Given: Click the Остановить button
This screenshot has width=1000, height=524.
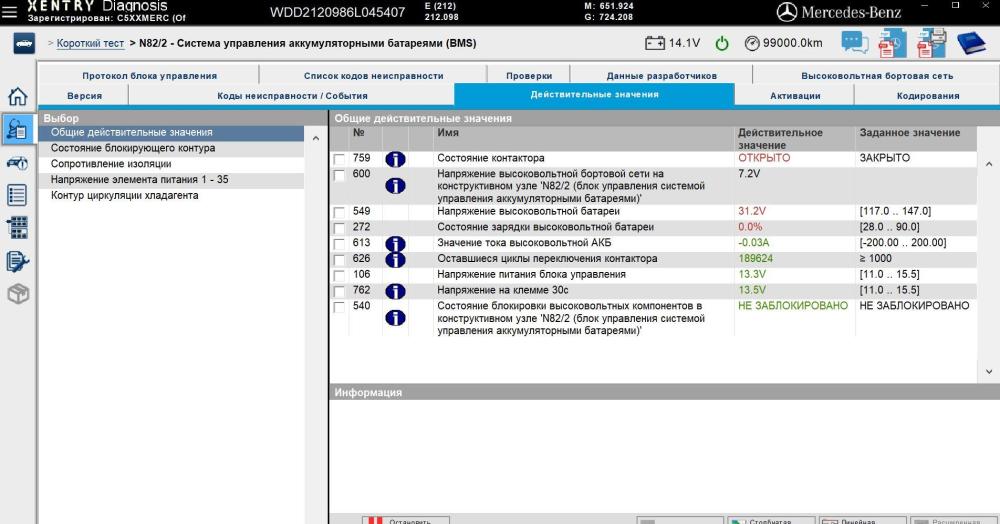Looking at the screenshot, I should point(406,520).
